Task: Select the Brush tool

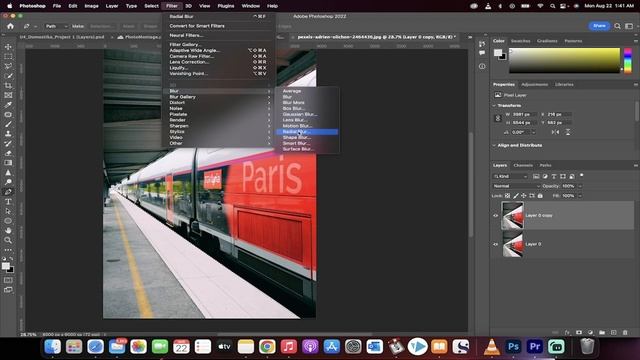Action: click(8, 124)
